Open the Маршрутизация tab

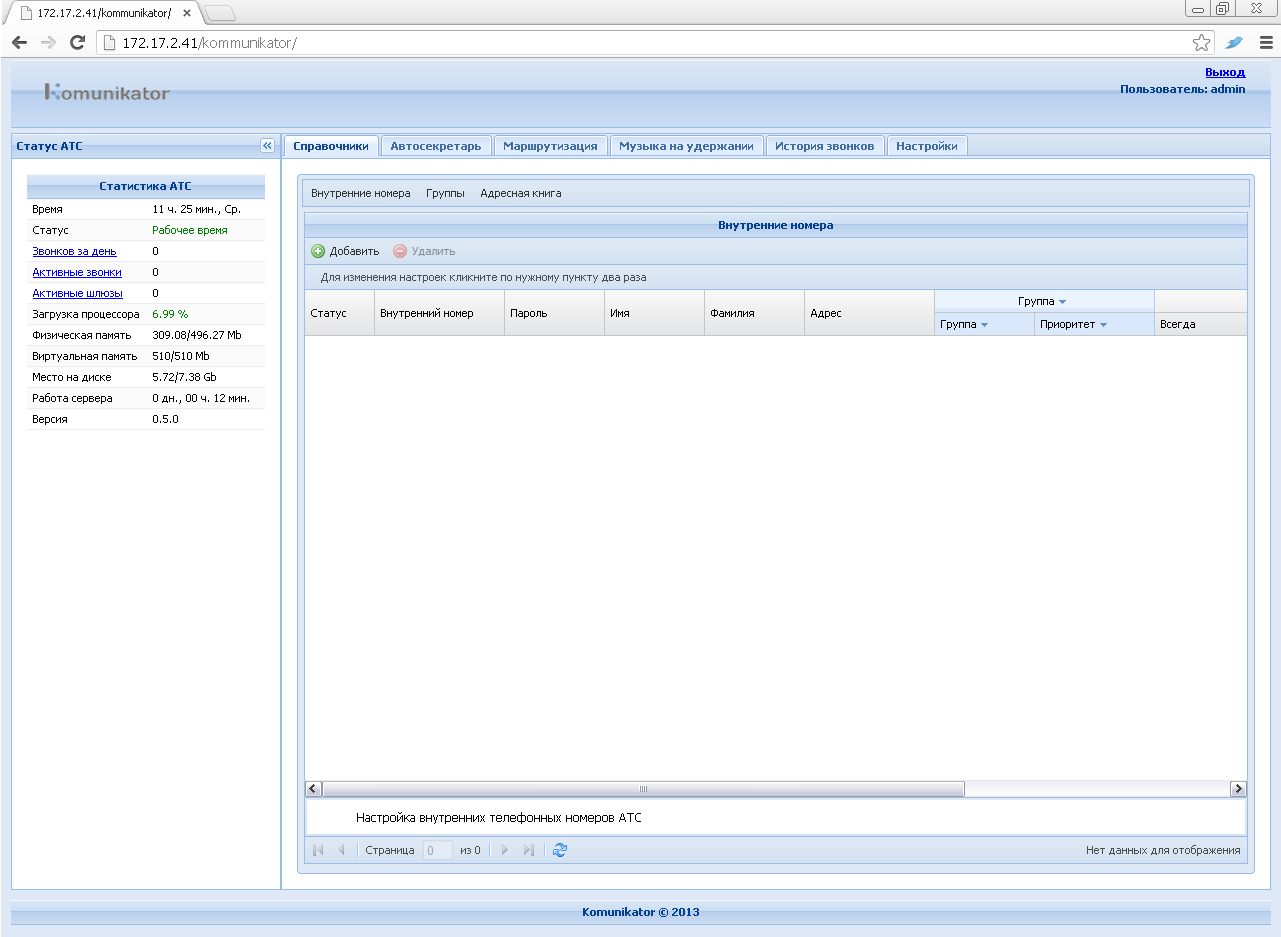pos(550,146)
